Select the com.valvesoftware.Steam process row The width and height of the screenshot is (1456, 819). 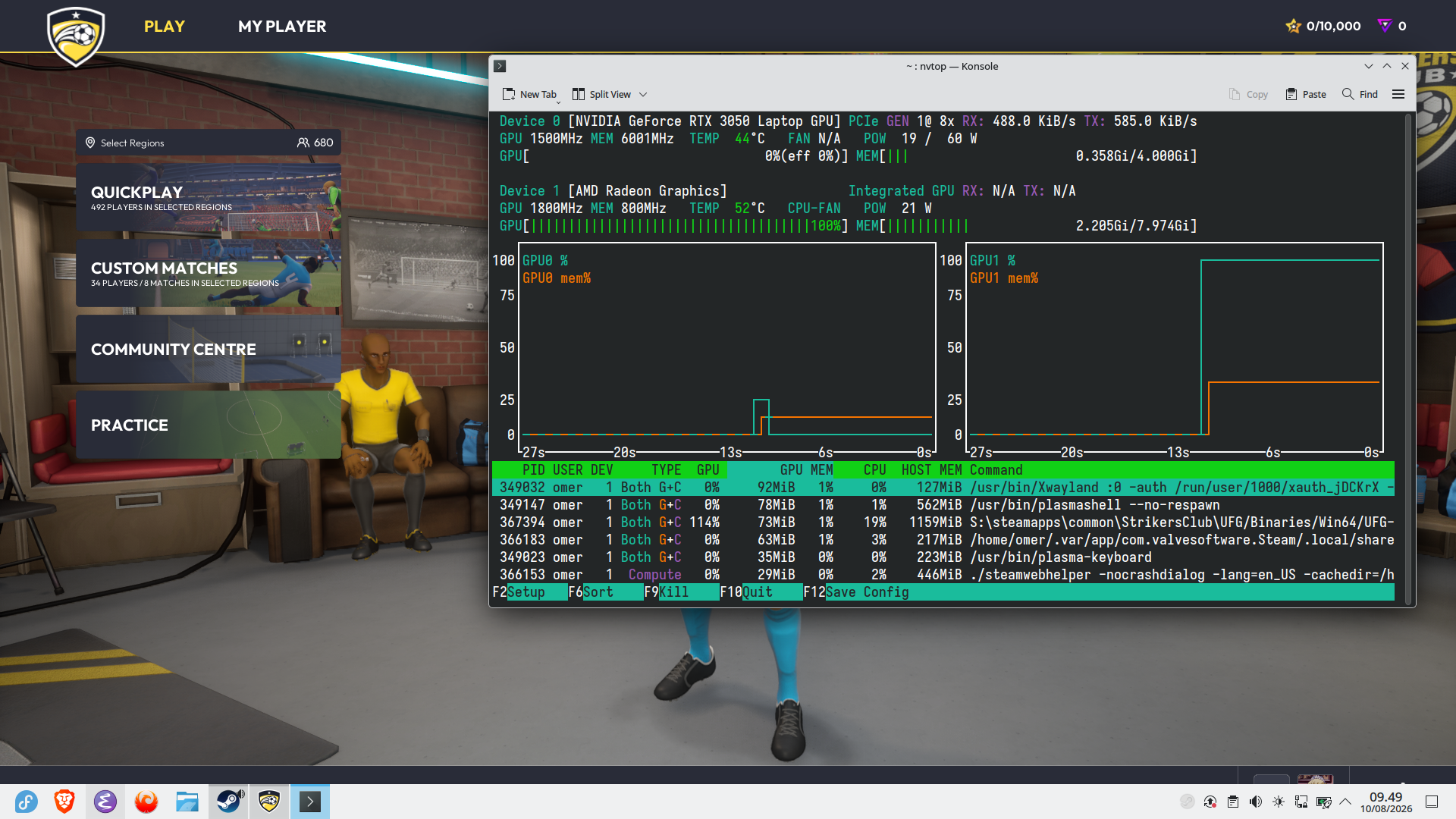tap(943, 540)
